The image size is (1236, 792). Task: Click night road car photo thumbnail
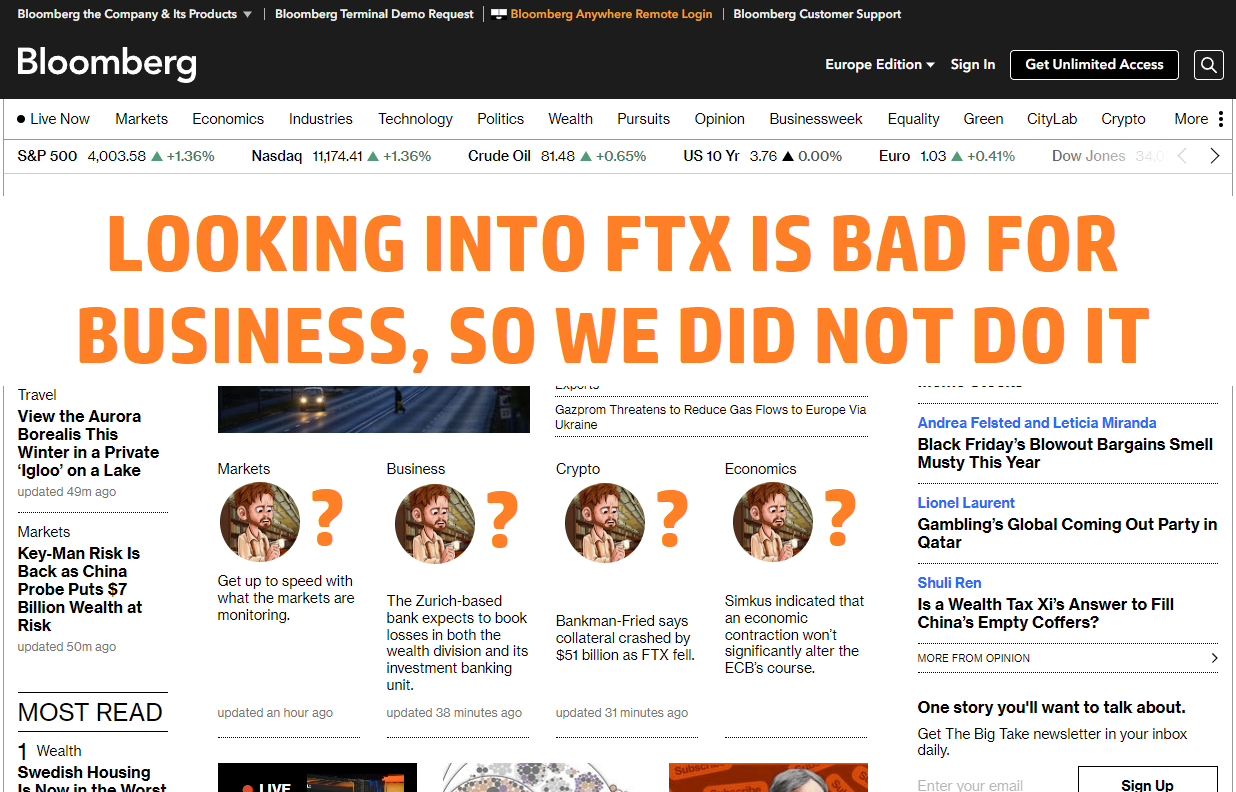pos(374,410)
